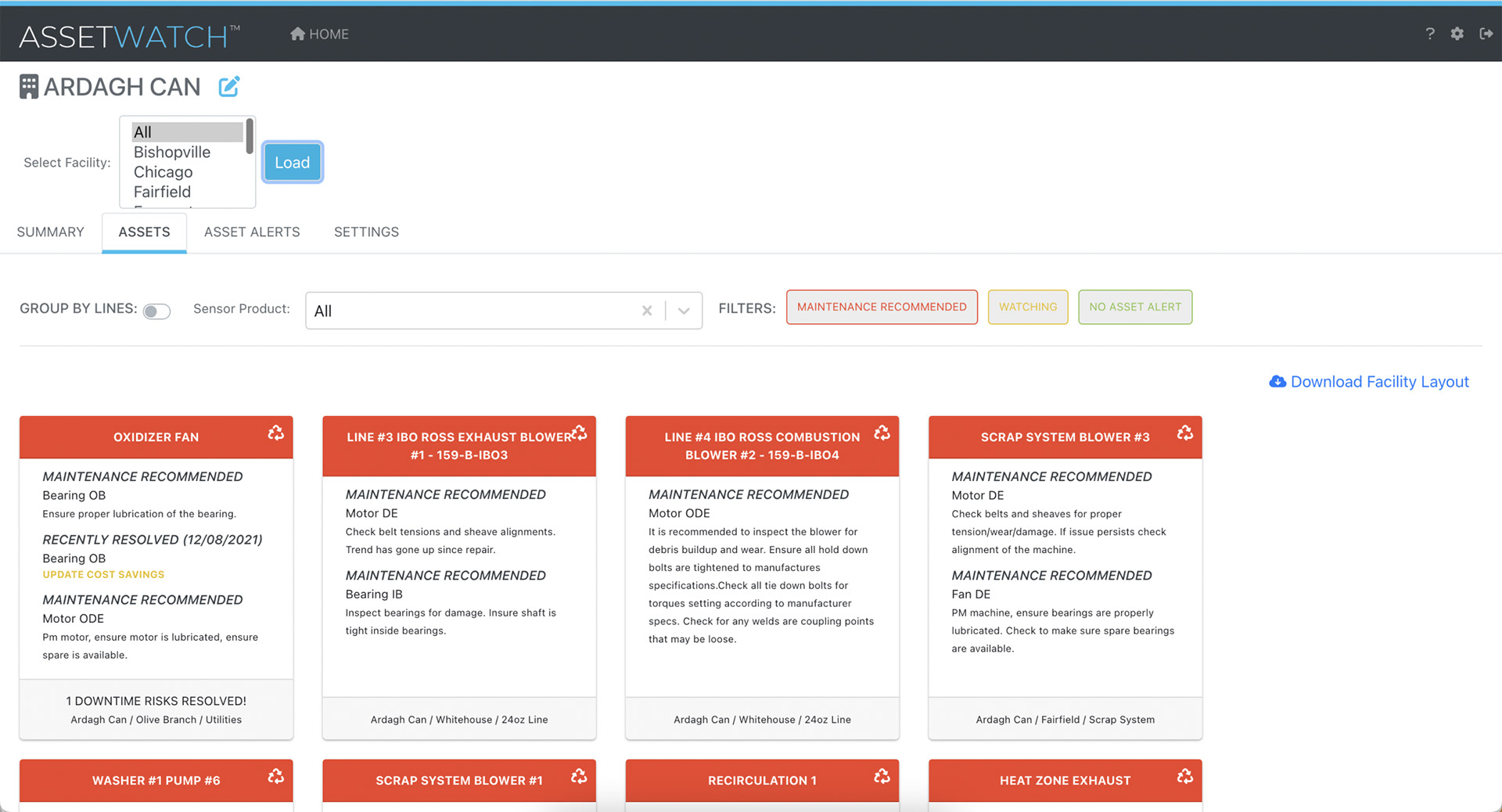Open settings gear icon in top bar
1502x812 pixels.
1457,34
